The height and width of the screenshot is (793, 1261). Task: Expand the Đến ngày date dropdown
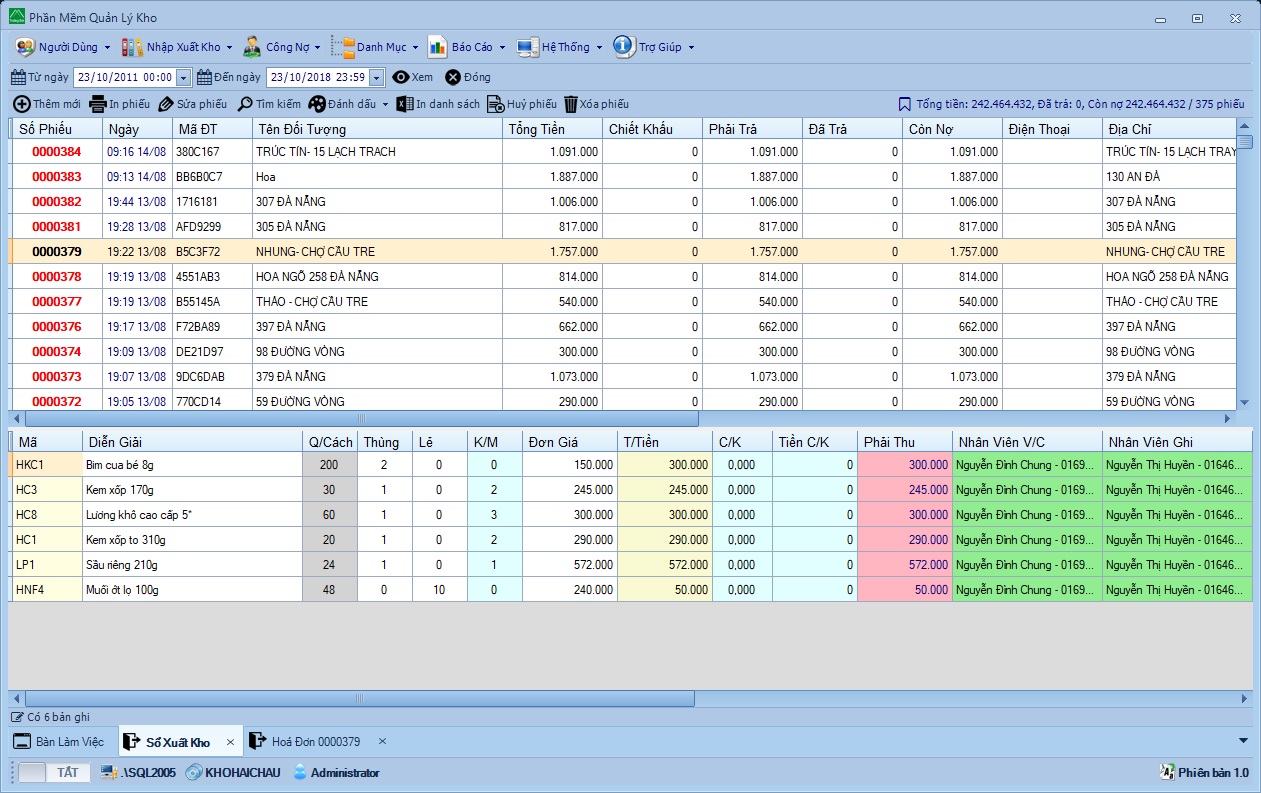click(x=376, y=77)
